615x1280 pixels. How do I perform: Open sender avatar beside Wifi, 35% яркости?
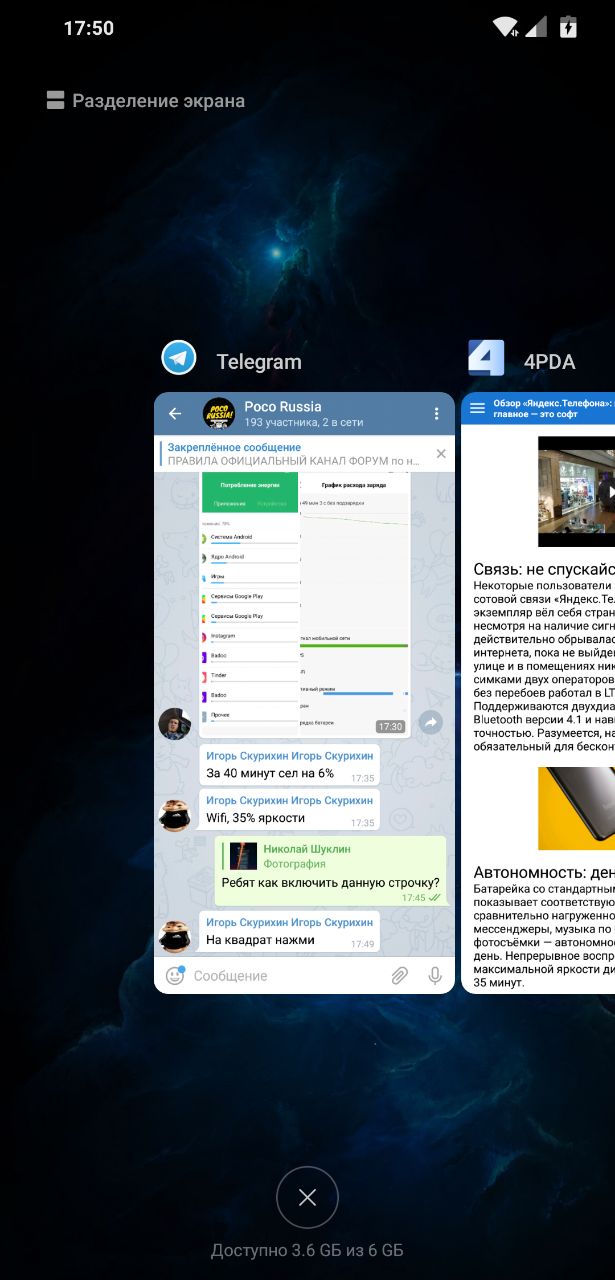pyautogui.click(x=175, y=815)
